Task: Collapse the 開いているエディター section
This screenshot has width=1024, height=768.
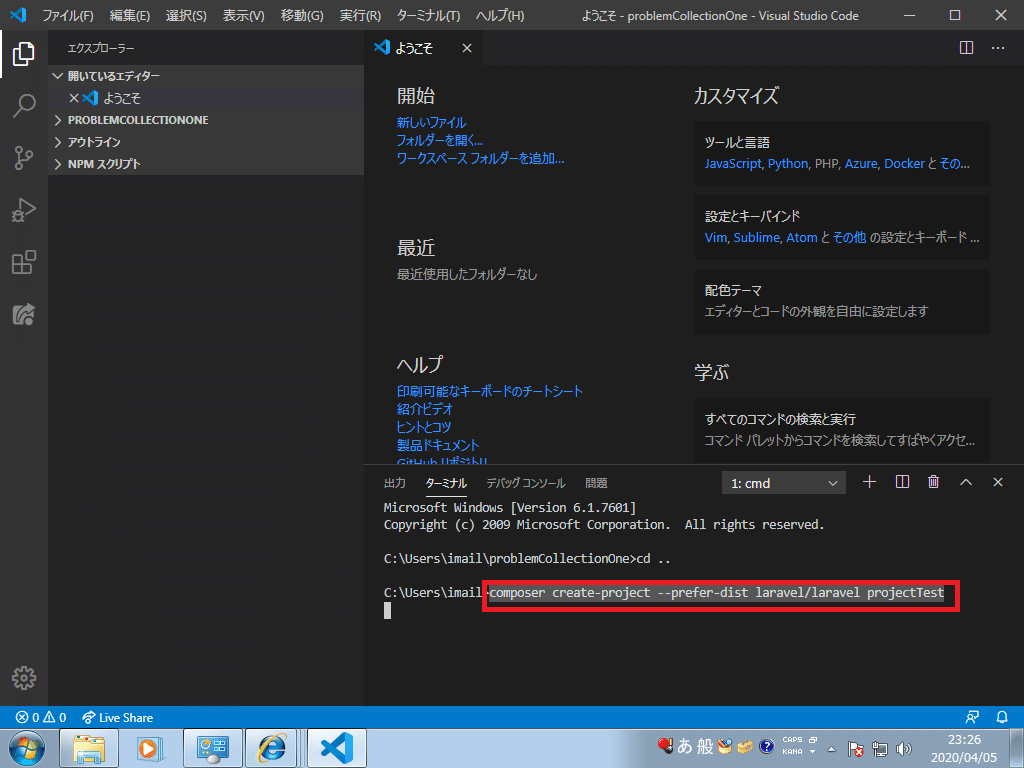Action: pyautogui.click(x=206, y=76)
